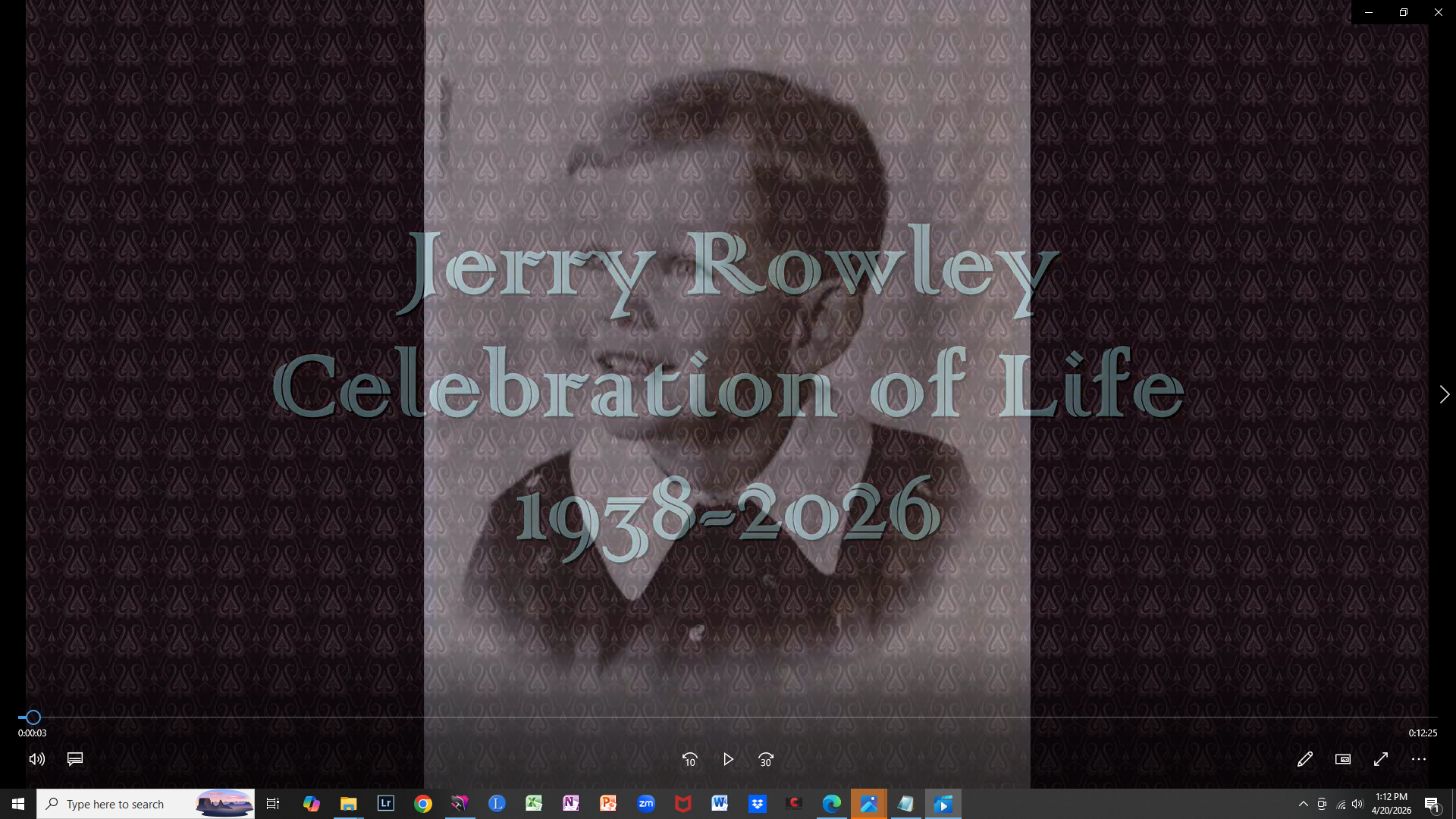Open Google Chrome from the taskbar
This screenshot has width=1456, height=819.
pos(422,804)
